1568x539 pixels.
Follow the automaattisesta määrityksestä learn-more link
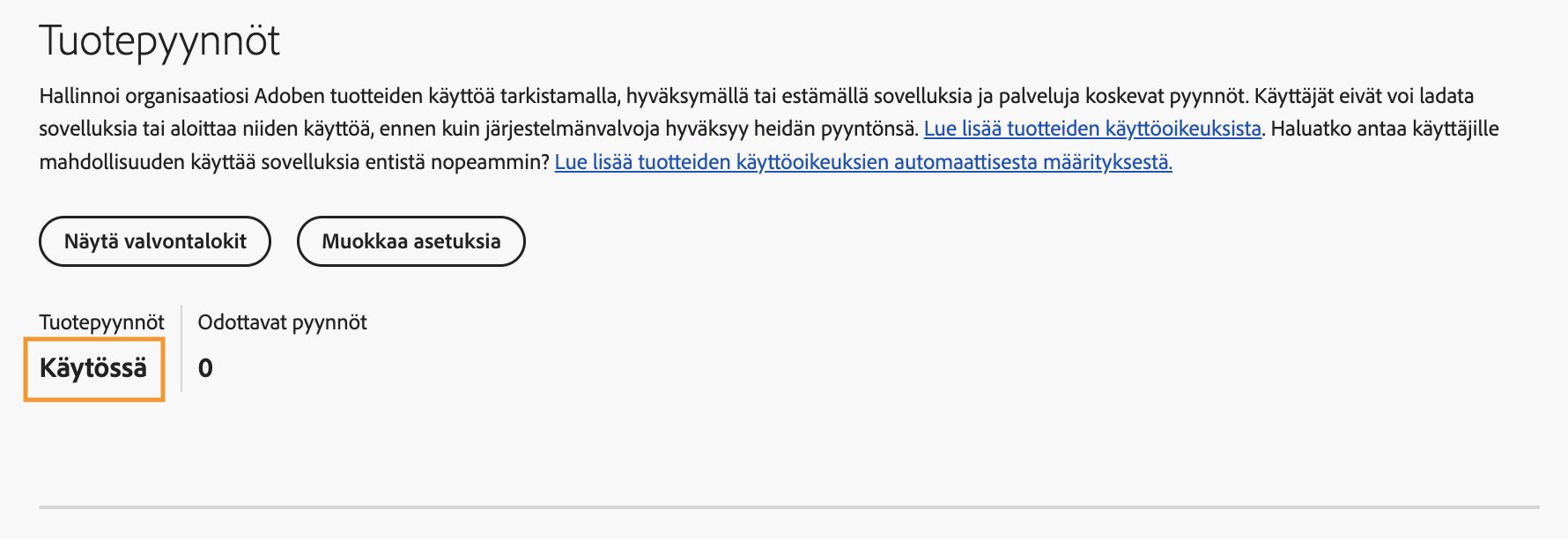[862, 164]
